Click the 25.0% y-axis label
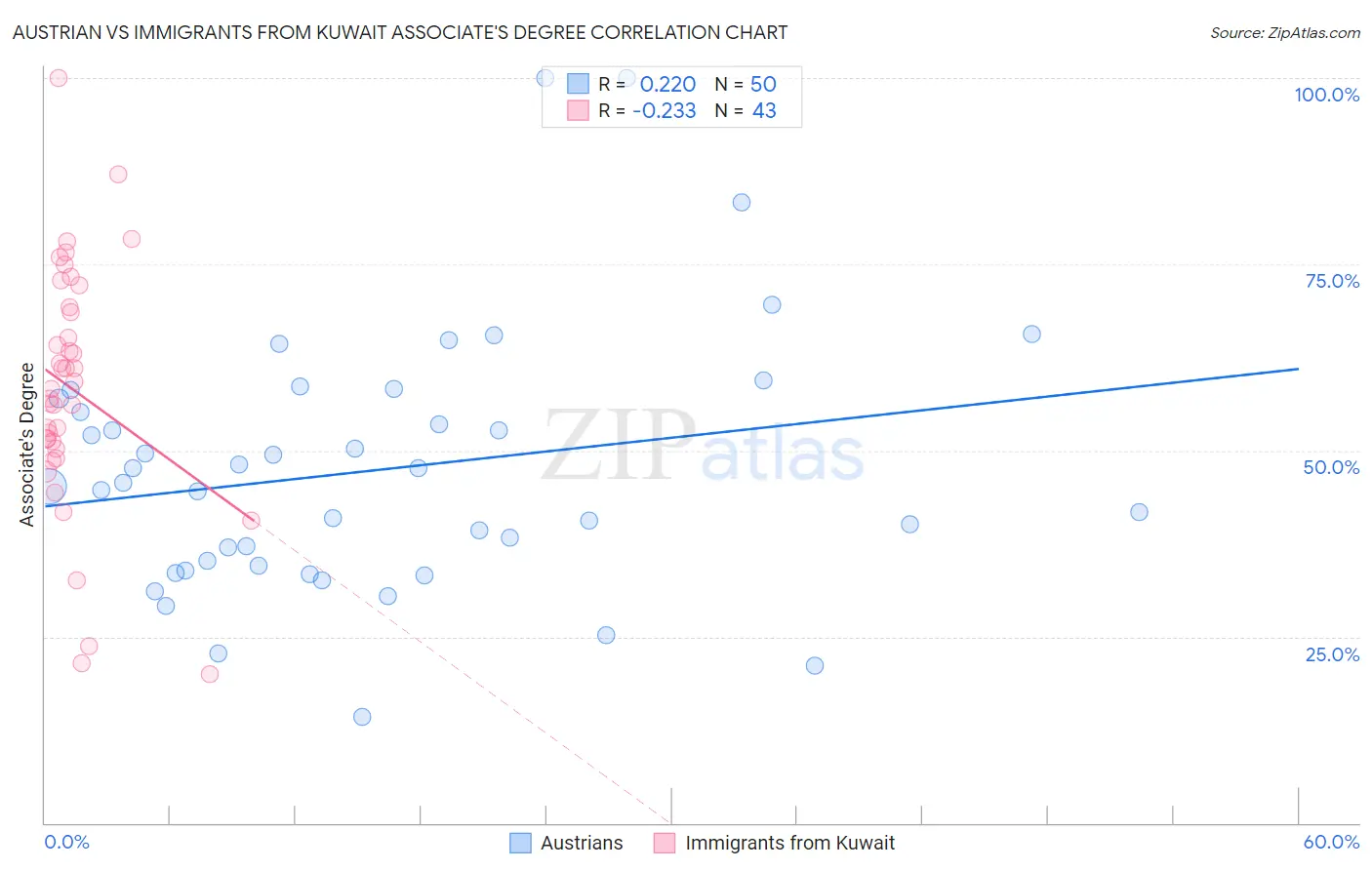Screen dimensions: 1372x870 (x=1332, y=653)
